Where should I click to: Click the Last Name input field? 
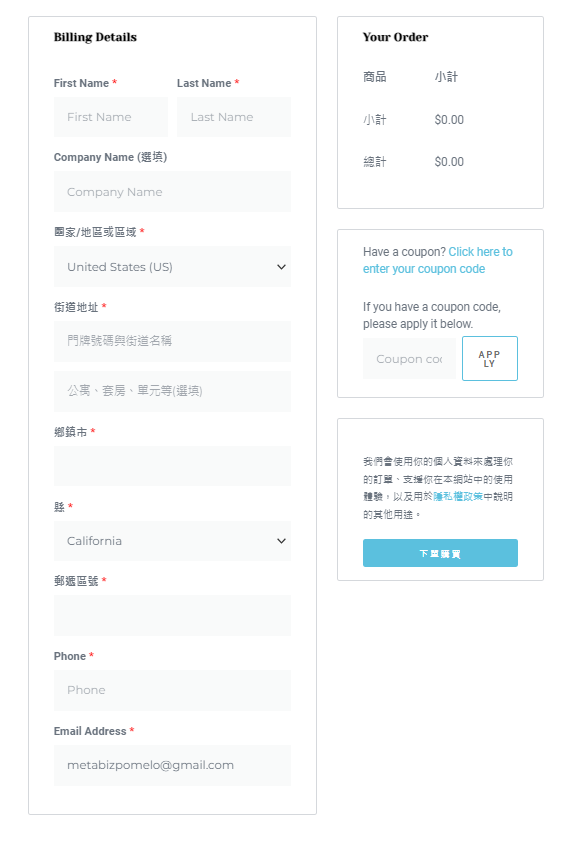234,117
